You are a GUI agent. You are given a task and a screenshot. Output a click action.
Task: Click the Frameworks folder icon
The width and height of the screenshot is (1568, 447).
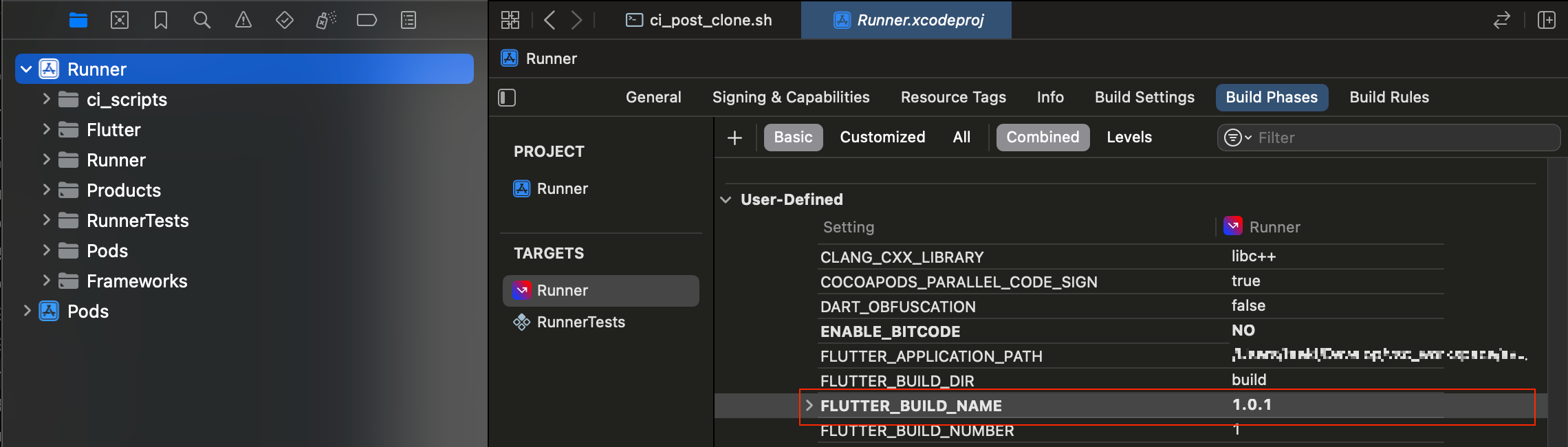click(68, 281)
